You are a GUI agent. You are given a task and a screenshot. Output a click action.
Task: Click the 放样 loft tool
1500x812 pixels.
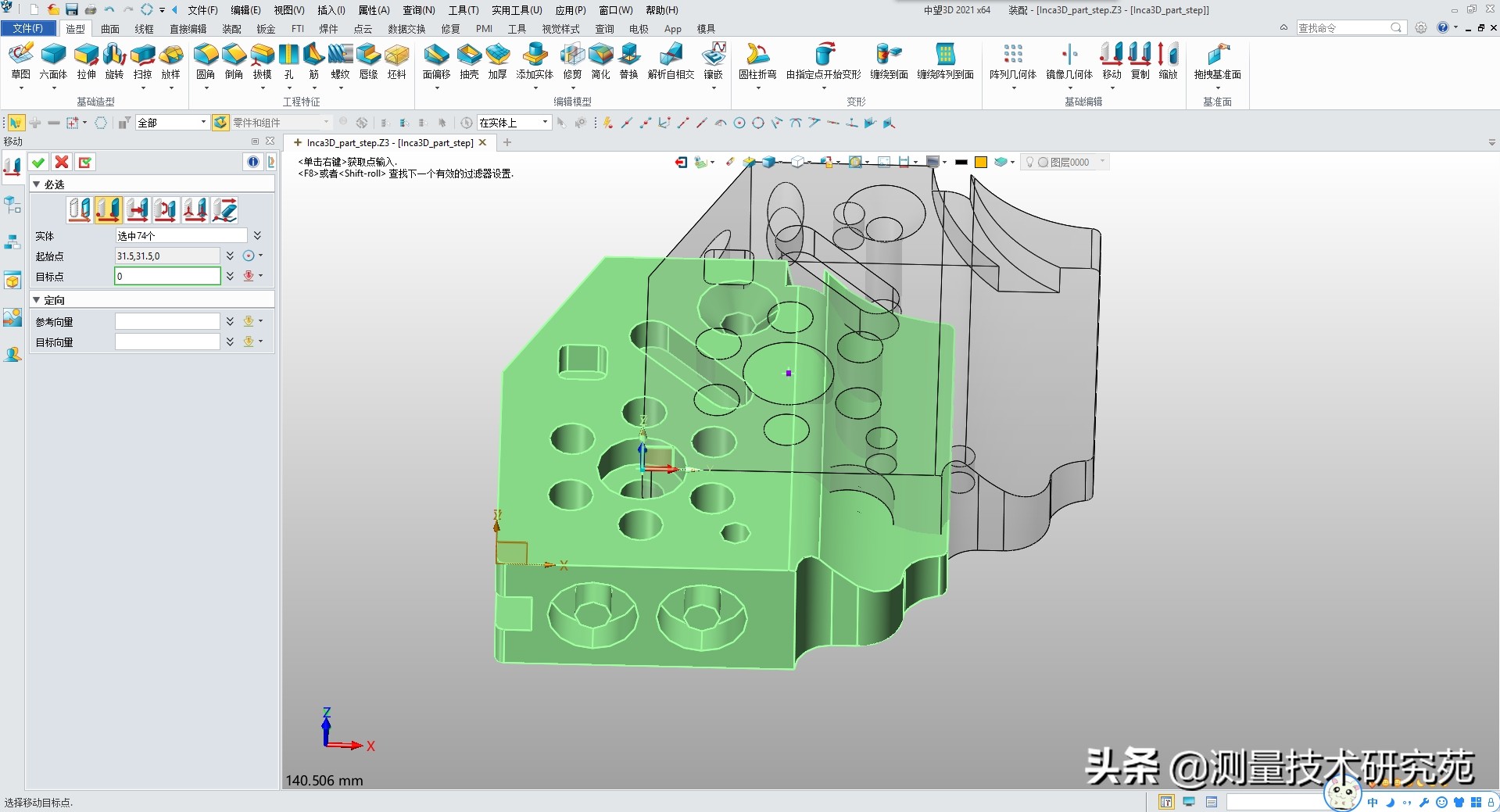[x=170, y=61]
